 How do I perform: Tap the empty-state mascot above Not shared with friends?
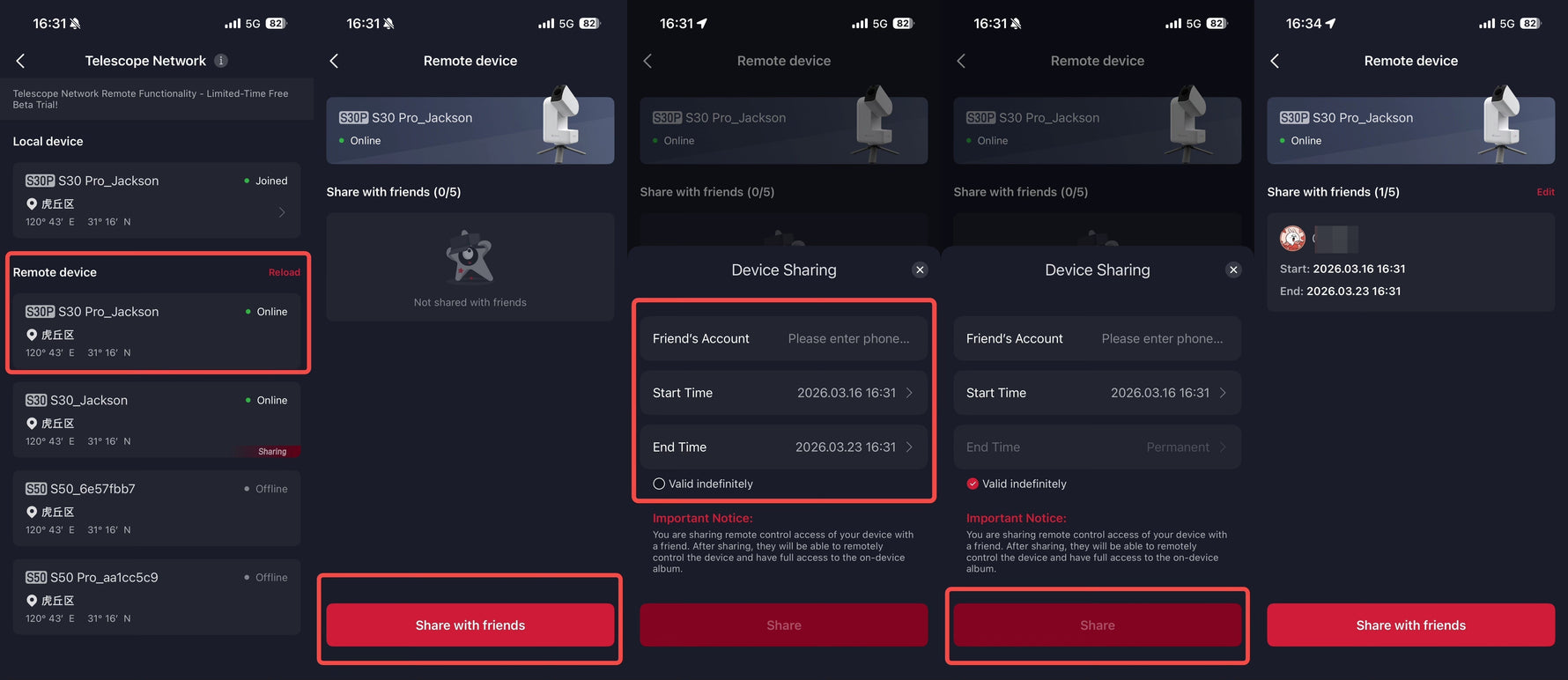click(x=470, y=257)
